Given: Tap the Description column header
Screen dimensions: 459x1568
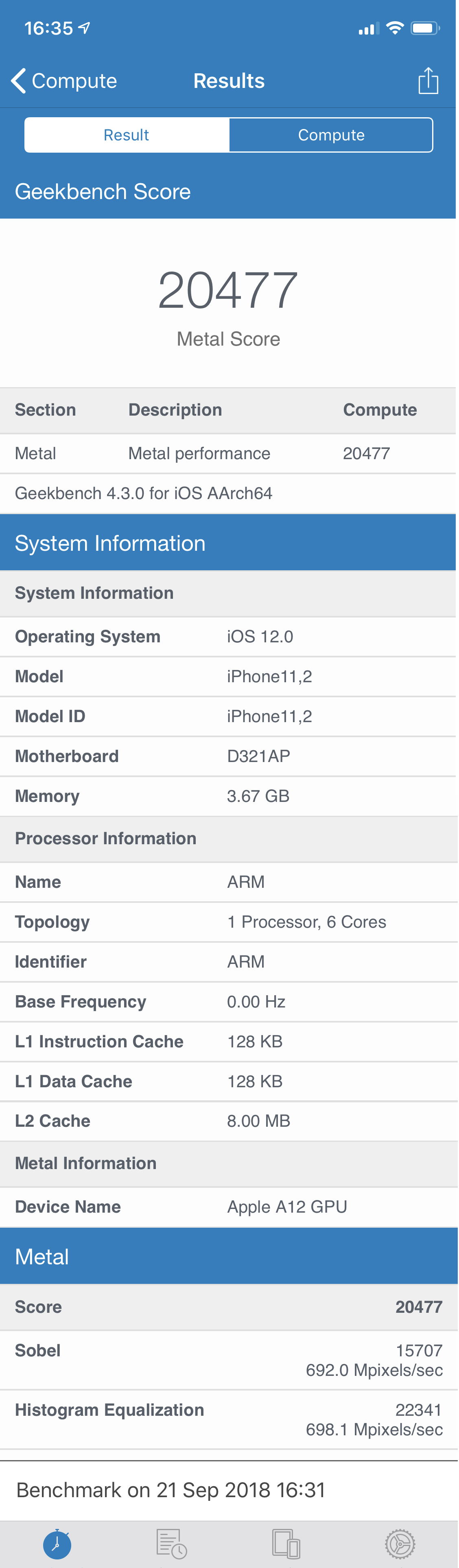Looking at the screenshot, I should coord(175,410).
